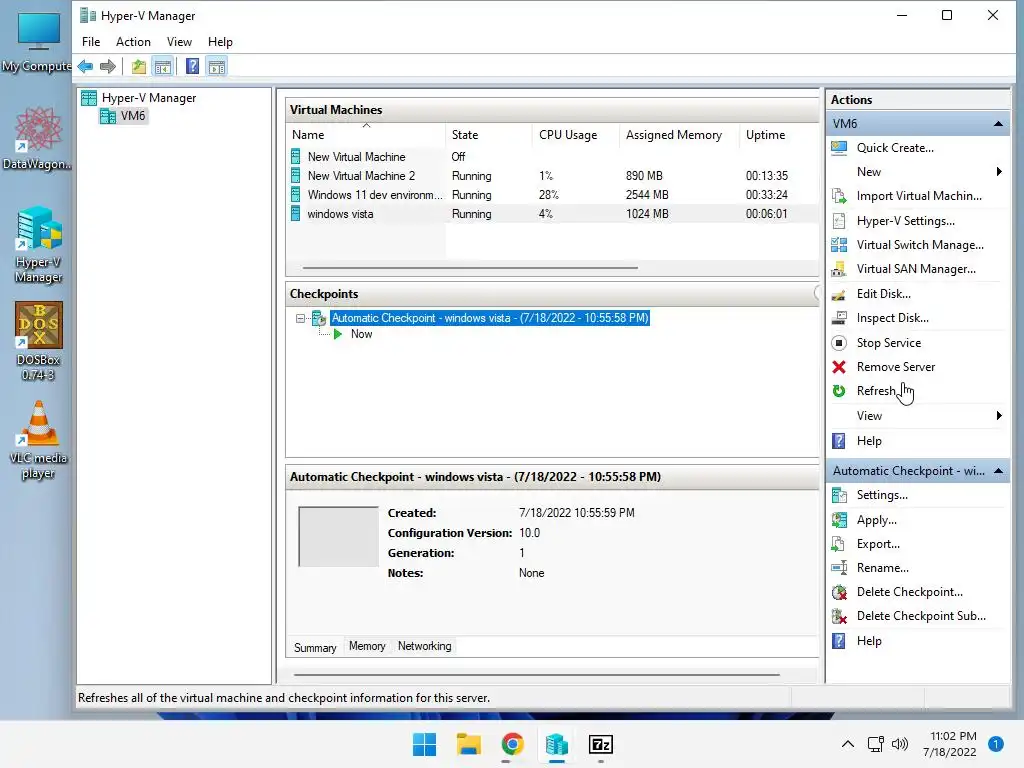The image size is (1024, 768).
Task: Click the horizontal scrollbar below the Summary tabs
Action: tap(537, 675)
